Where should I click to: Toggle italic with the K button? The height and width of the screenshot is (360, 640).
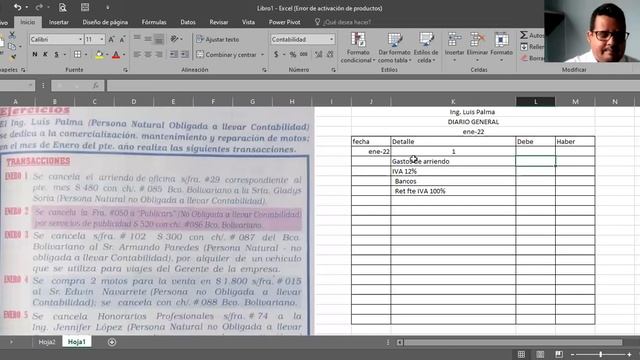[x=45, y=54]
